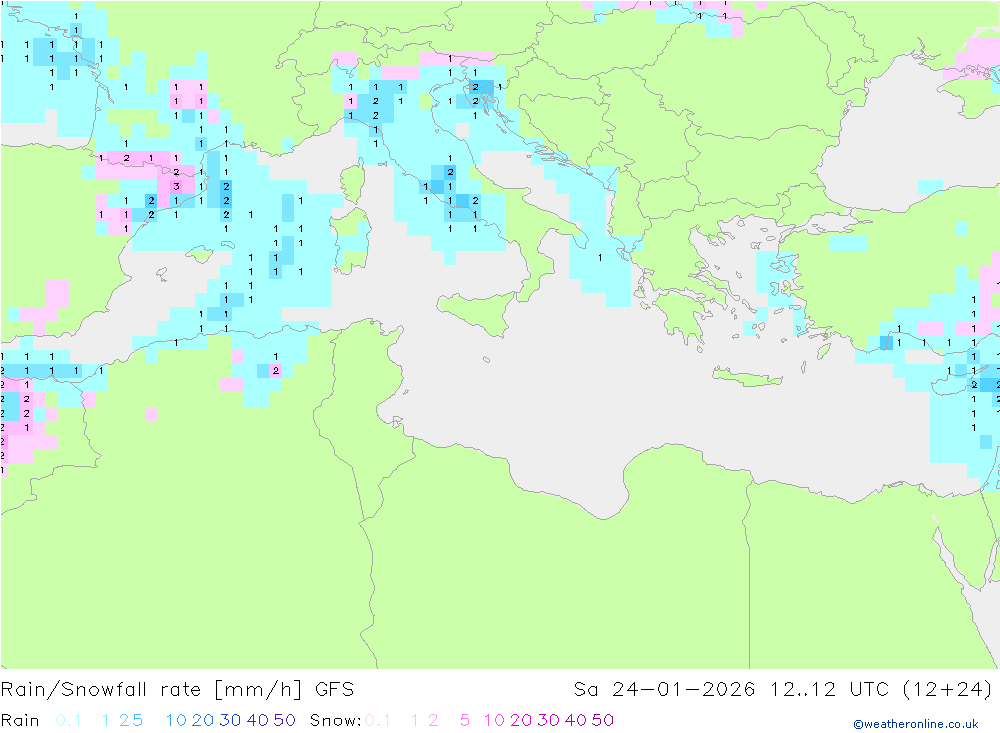Image resolution: width=1000 pixels, height=733 pixels.
Task: Click the date 'Sa 24-01-2026 12..12 UTC (12+24)'
Action: 783,690
